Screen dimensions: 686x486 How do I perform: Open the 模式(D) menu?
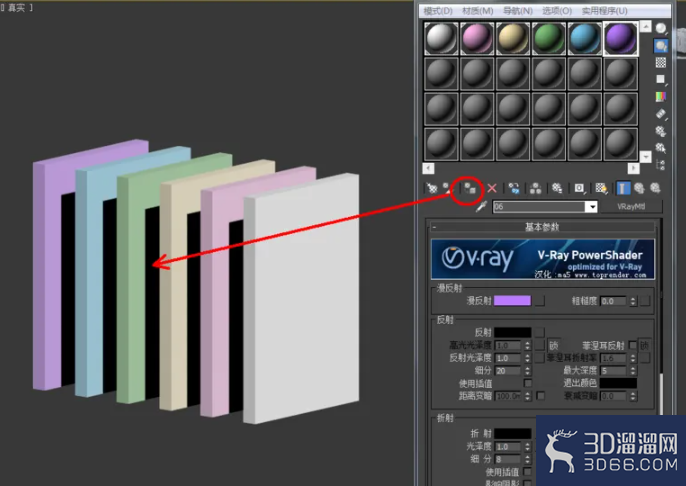(x=438, y=11)
